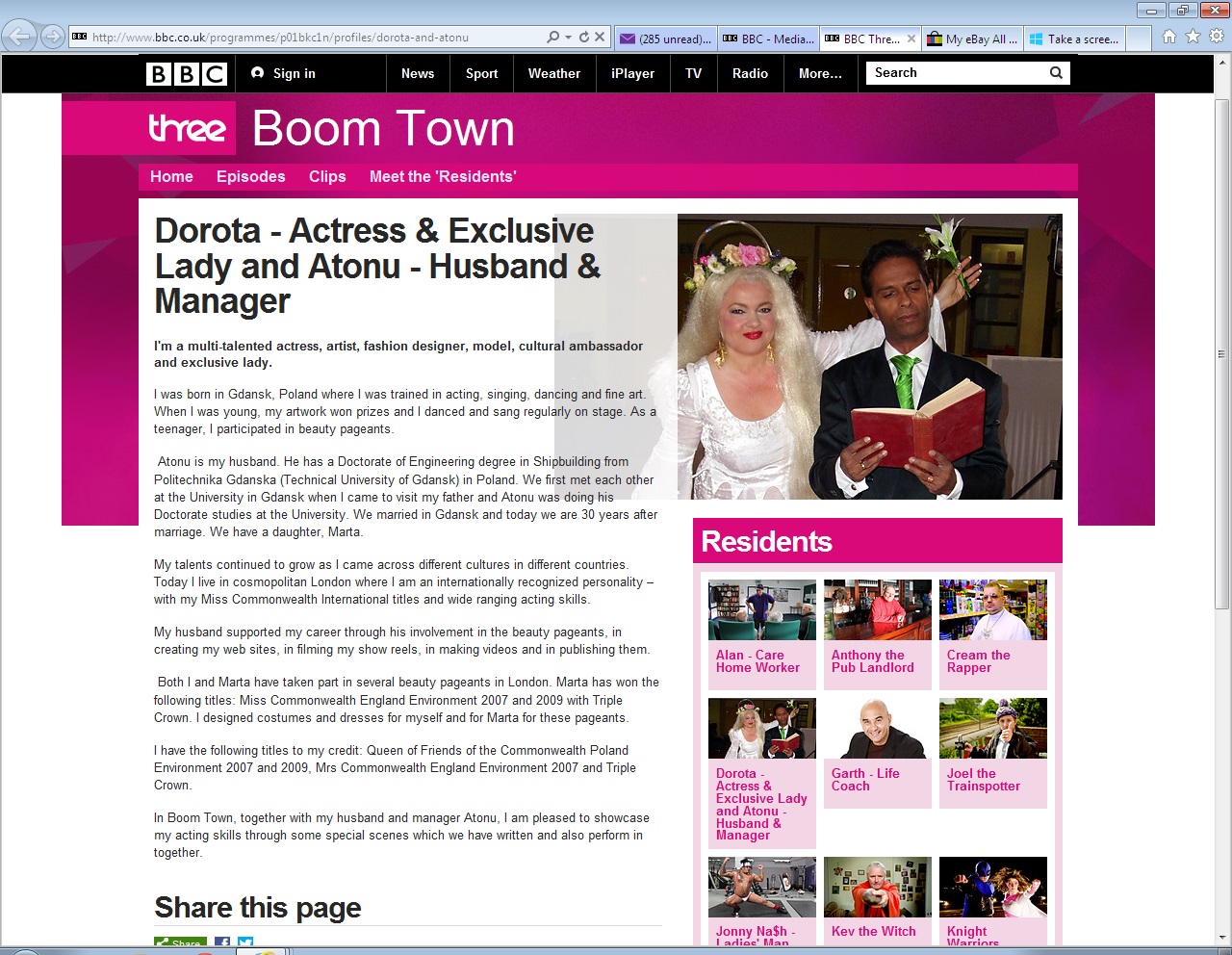Click the scrollbar down arrow
The image size is (1232, 955).
click(x=1222, y=937)
